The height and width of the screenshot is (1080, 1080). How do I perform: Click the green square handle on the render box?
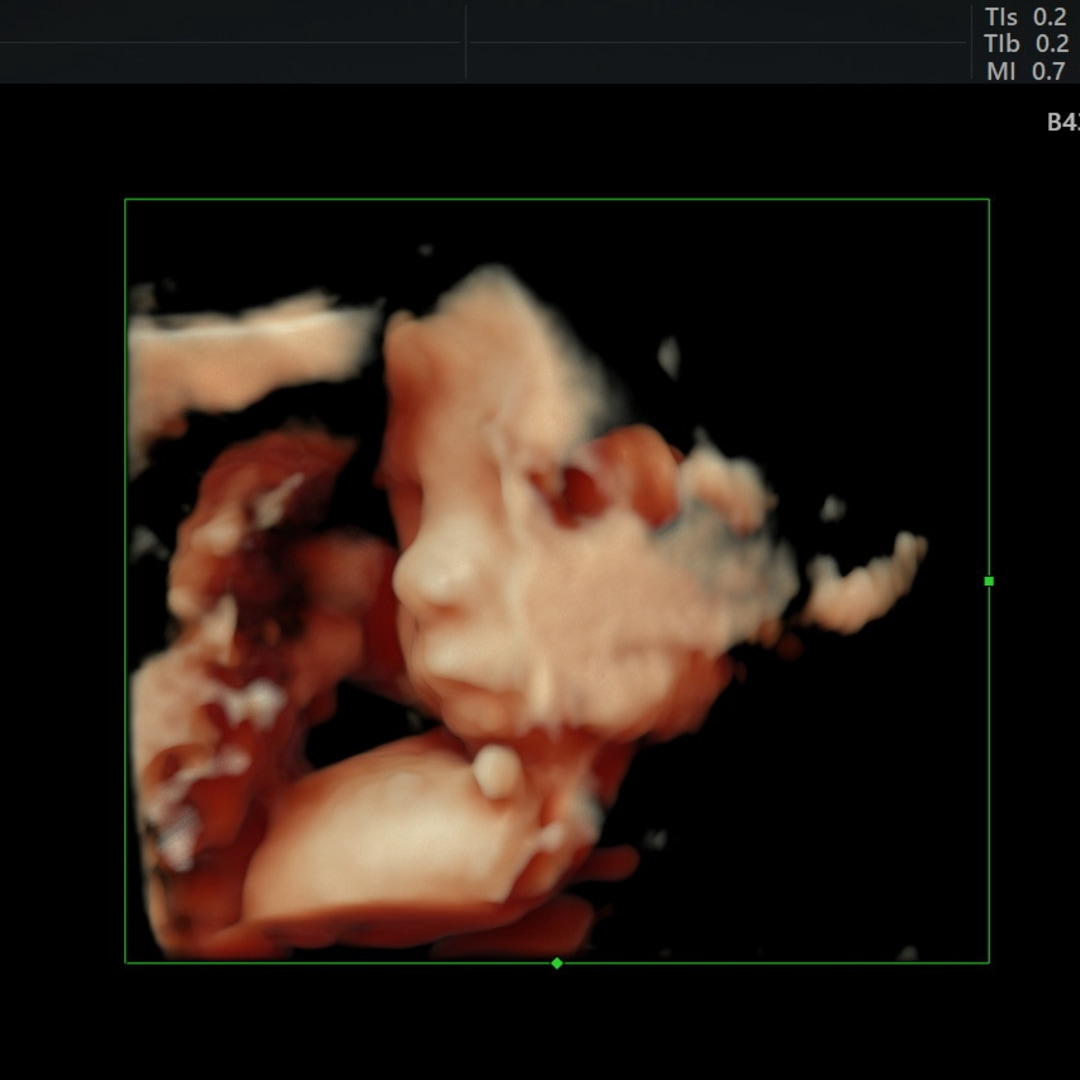click(989, 581)
